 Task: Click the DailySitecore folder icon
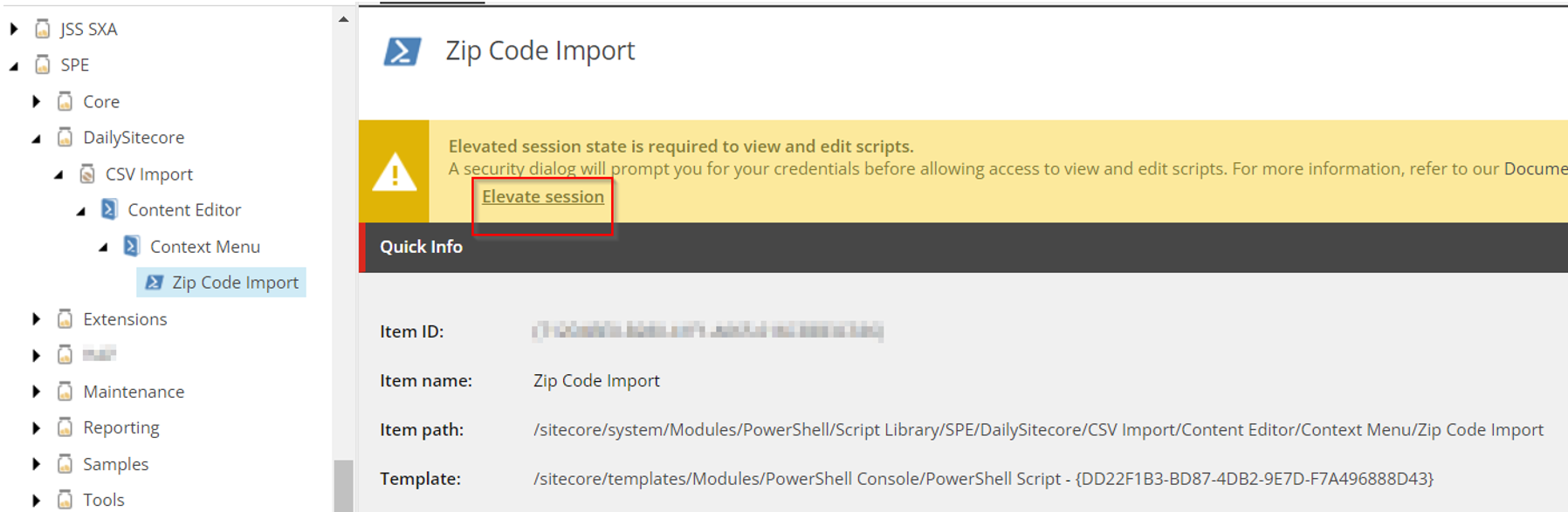pyautogui.click(x=65, y=137)
